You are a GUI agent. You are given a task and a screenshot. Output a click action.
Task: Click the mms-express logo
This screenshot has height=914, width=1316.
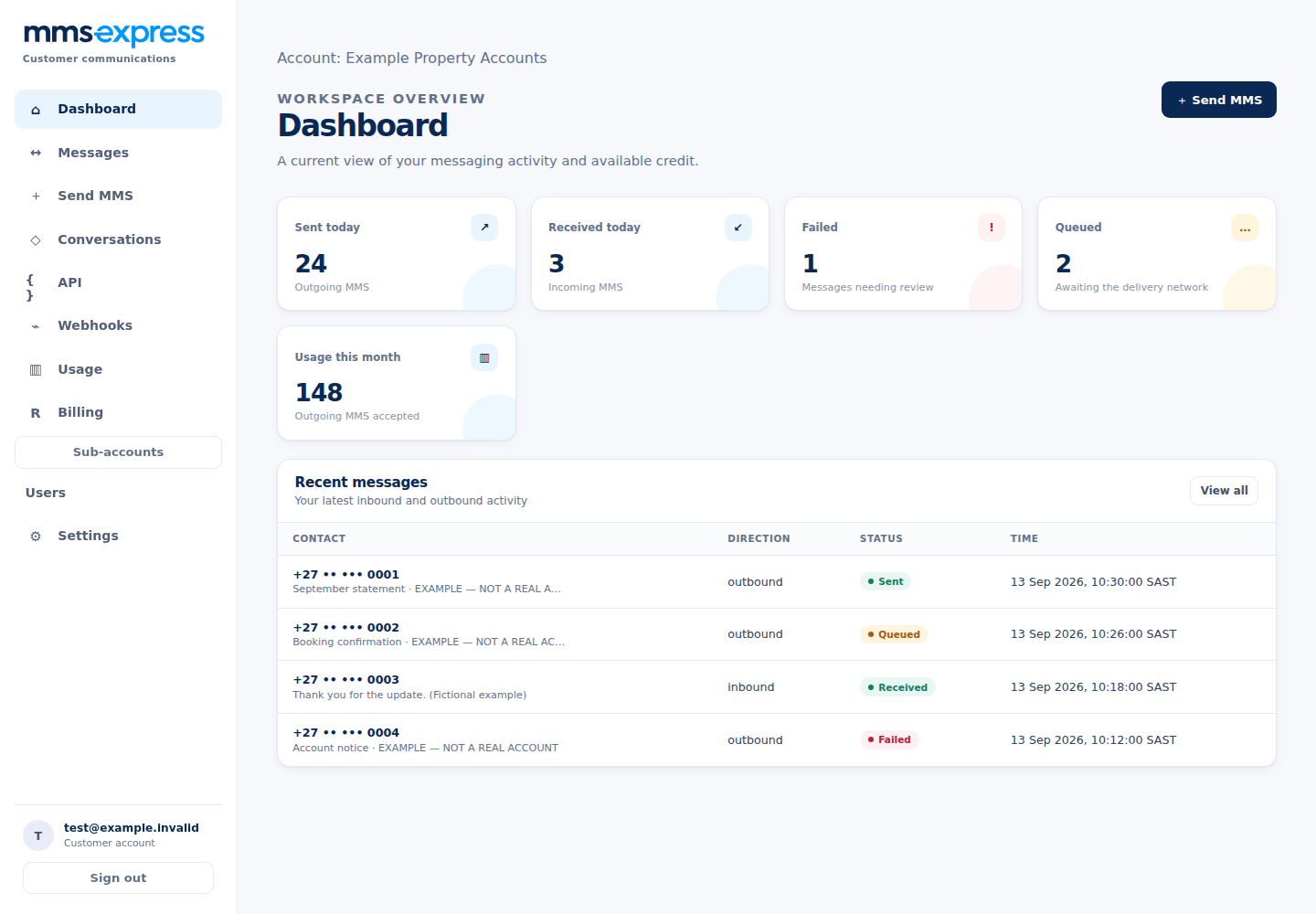click(x=114, y=34)
